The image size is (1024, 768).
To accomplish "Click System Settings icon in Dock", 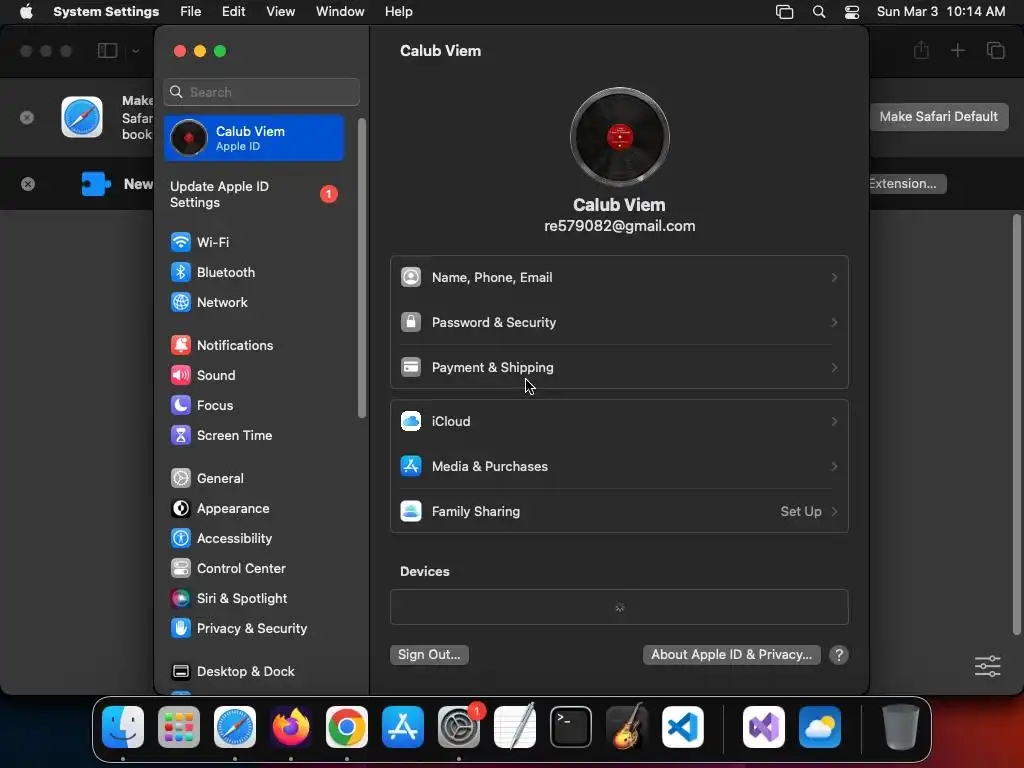I will pos(459,727).
